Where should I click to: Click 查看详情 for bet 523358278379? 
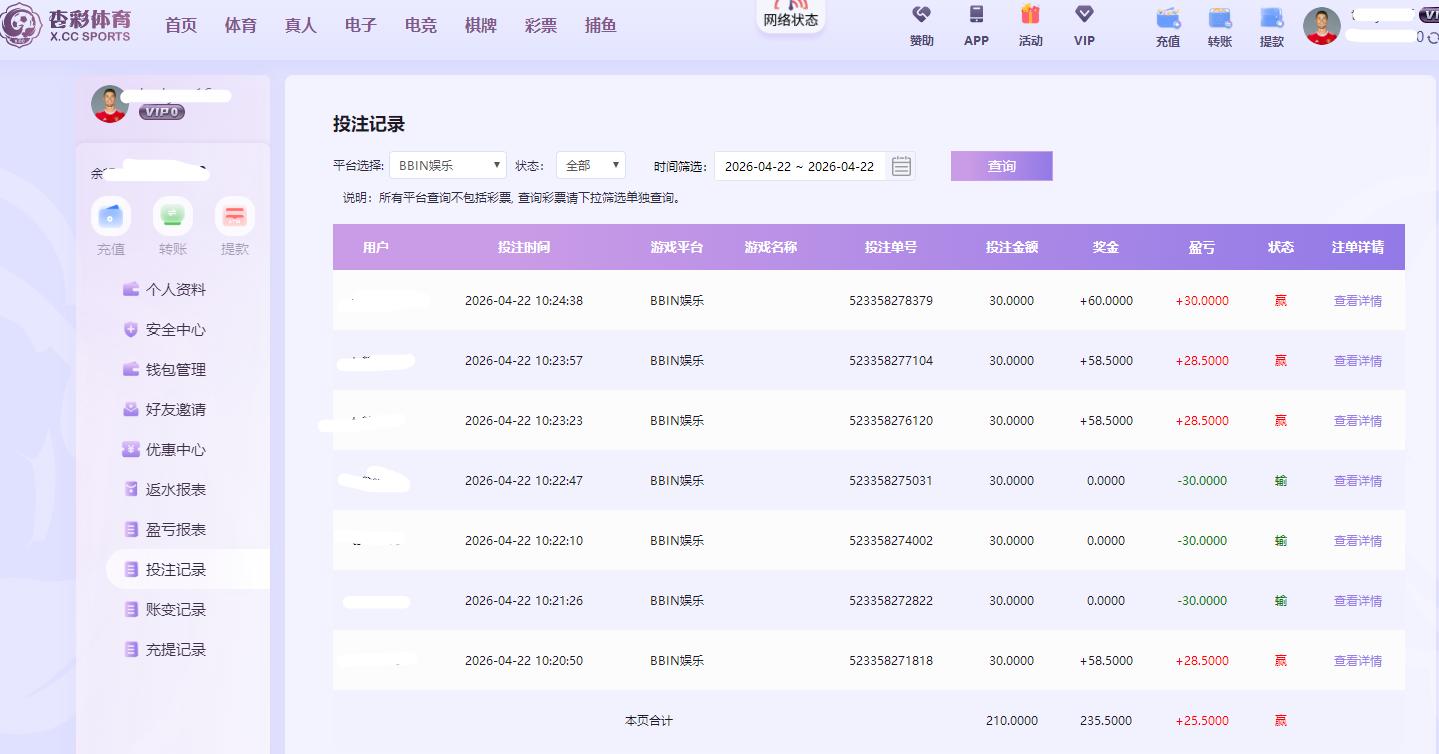click(x=1357, y=301)
